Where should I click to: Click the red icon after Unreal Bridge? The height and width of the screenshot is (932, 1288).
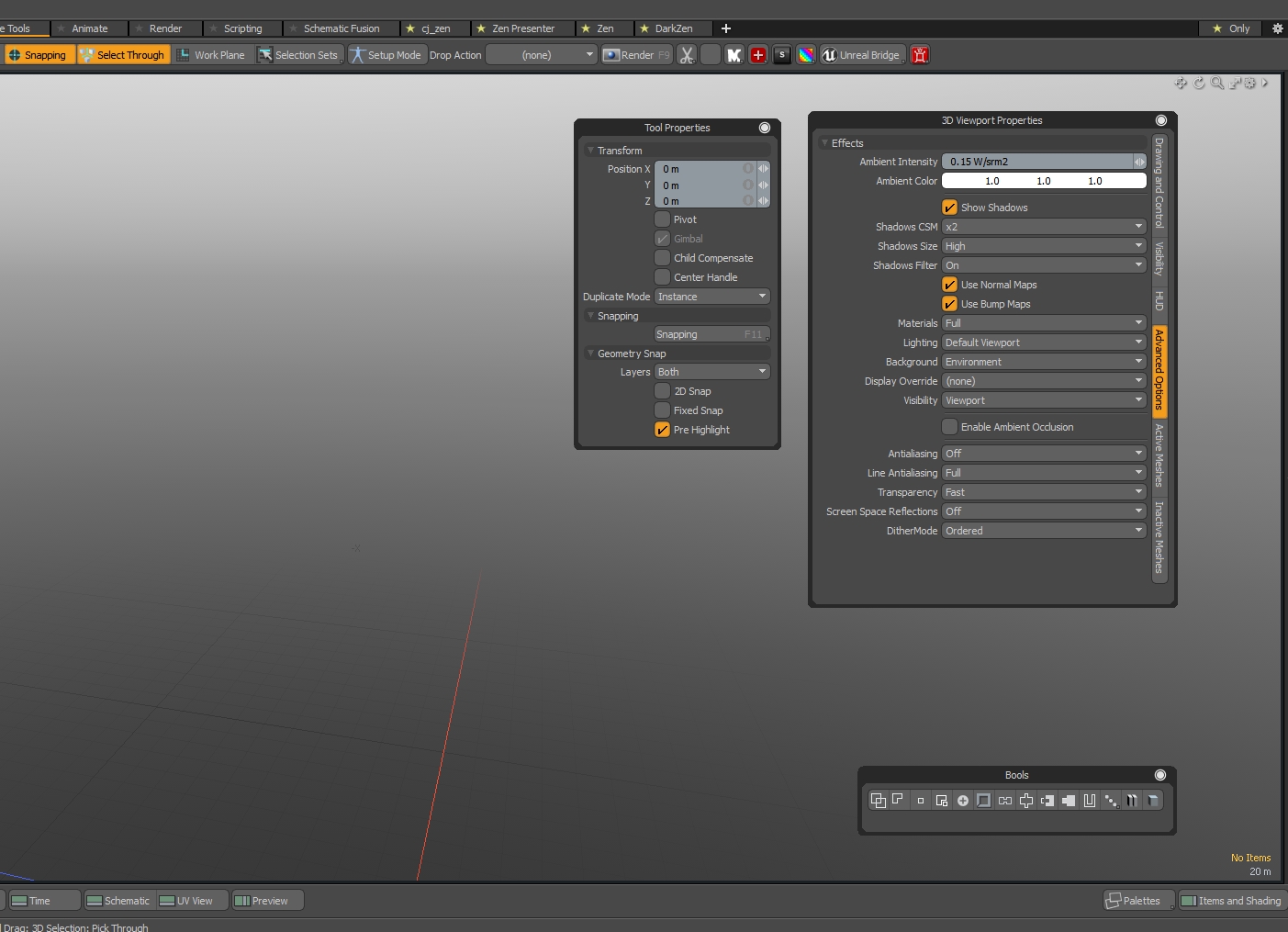920,55
